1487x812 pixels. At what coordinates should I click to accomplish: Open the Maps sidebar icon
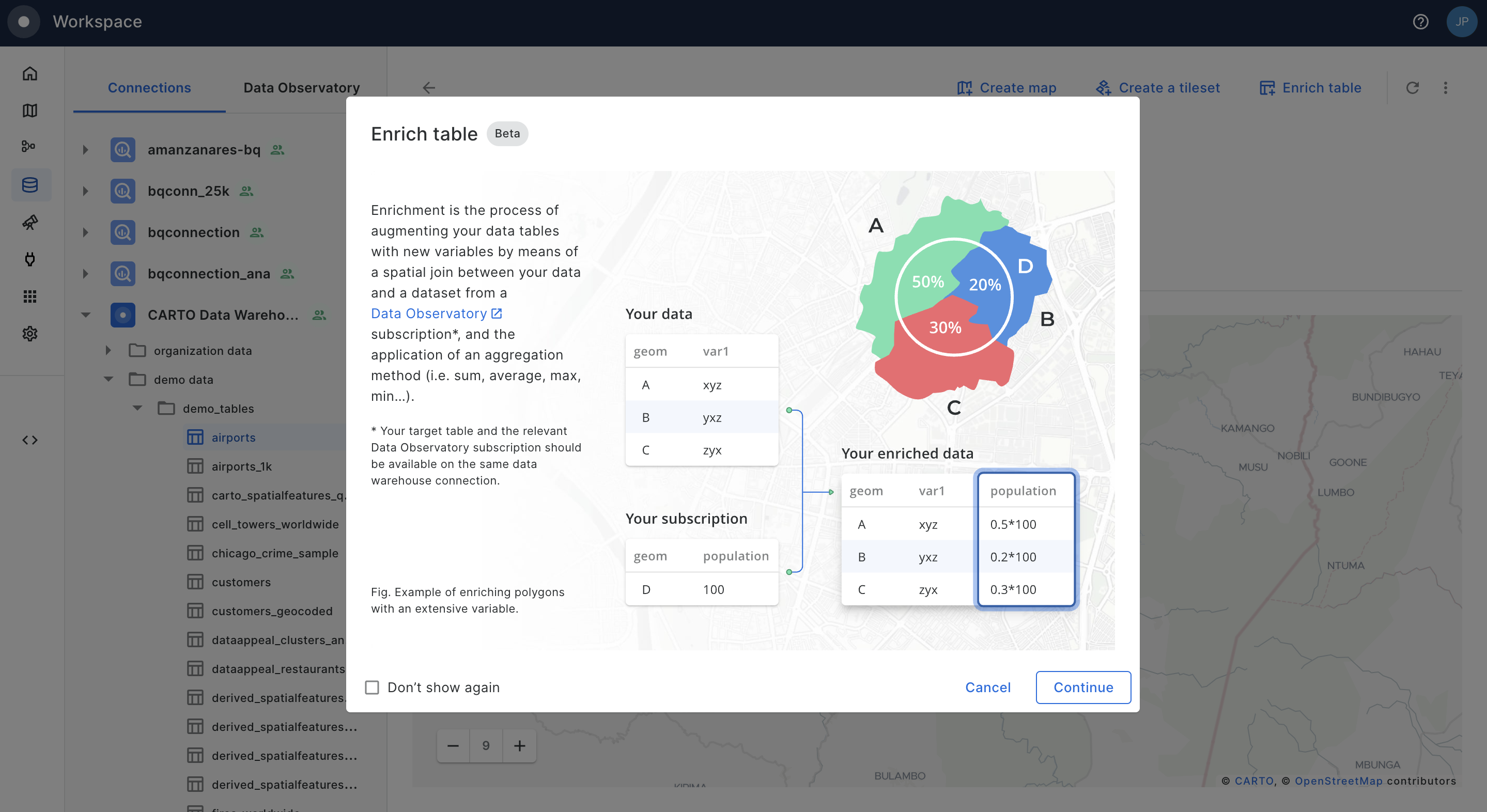pos(30,110)
